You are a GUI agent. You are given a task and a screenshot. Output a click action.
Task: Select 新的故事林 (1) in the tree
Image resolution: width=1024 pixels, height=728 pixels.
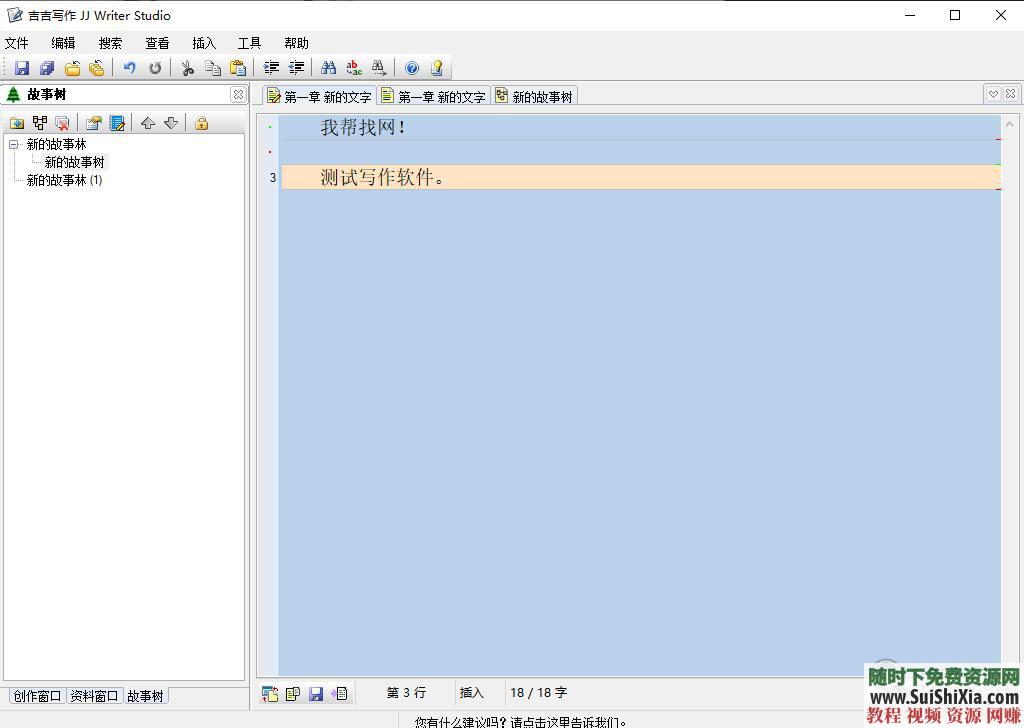62,180
